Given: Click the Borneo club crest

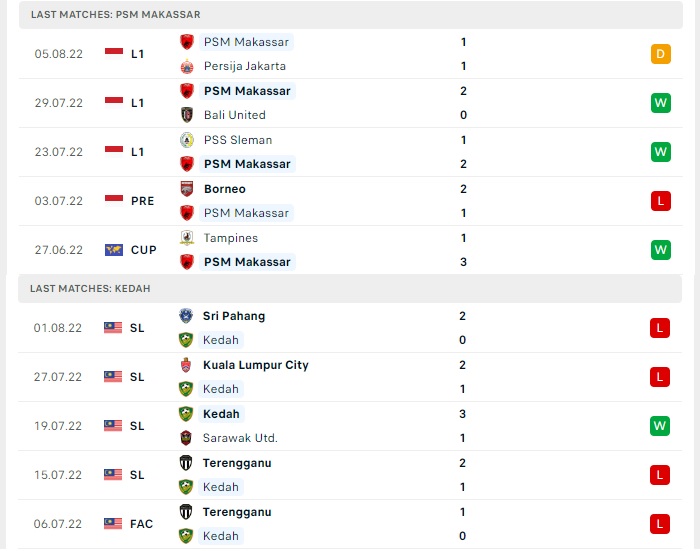Looking at the screenshot, I should pos(187,189).
